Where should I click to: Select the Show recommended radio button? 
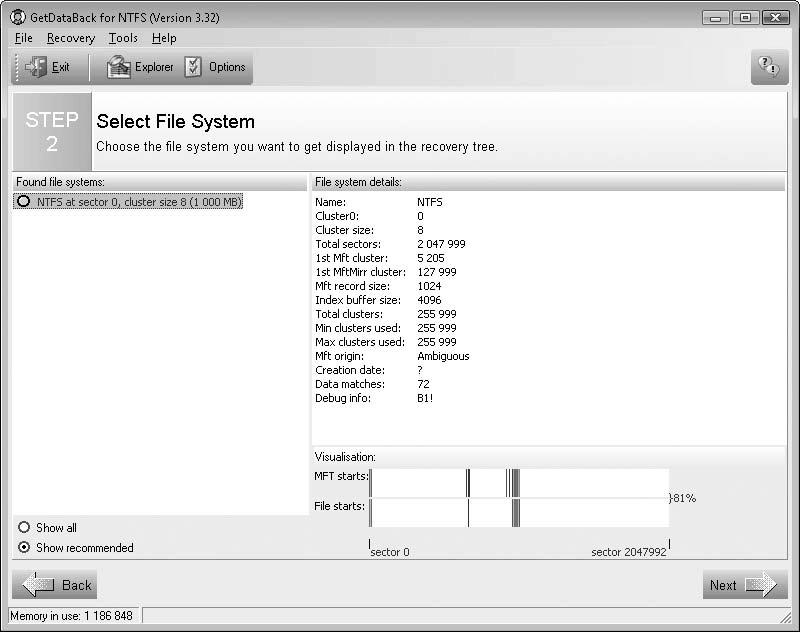24,547
